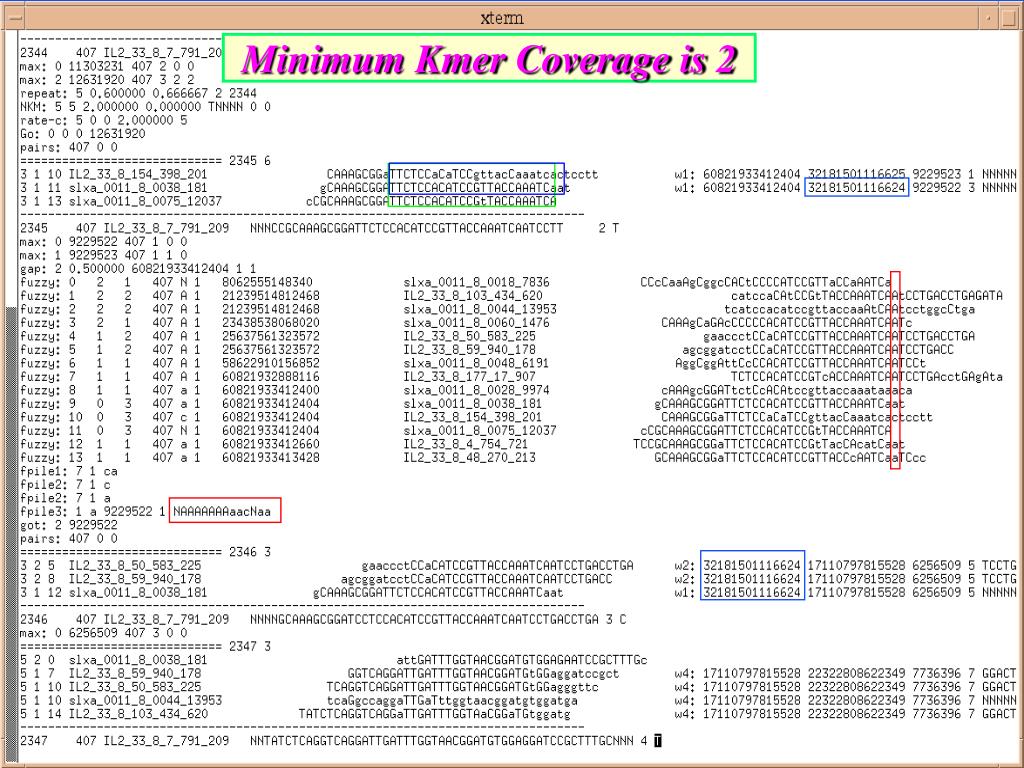Click the 'max: 0 6256509 407 3 0 0' line

pos(104,633)
